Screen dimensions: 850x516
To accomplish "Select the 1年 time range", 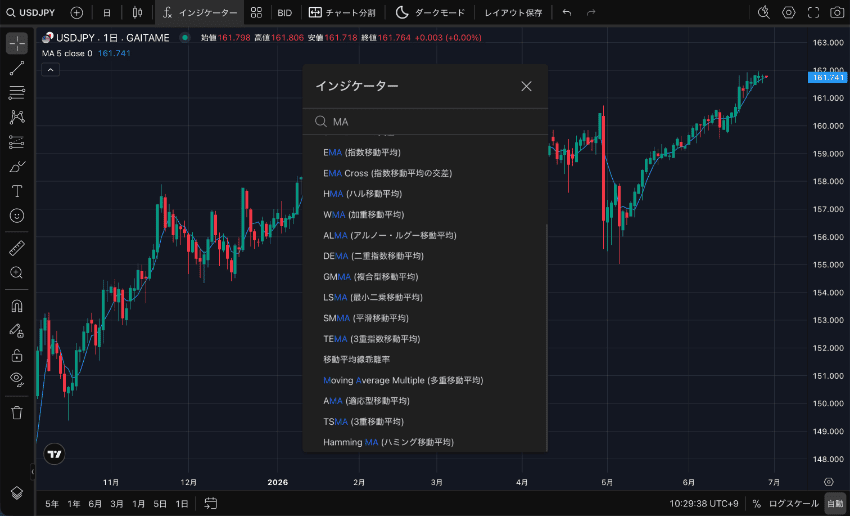I will pyautogui.click(x=74, y=504).
